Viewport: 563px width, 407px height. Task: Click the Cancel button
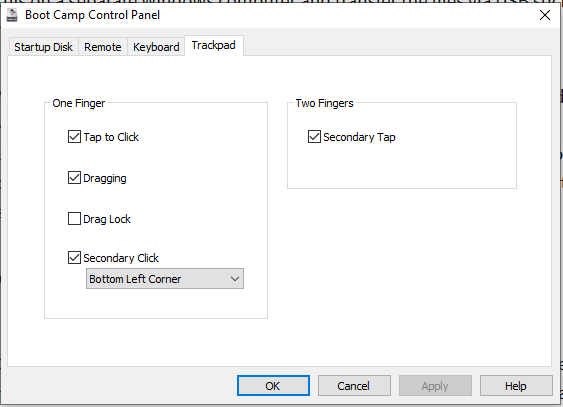(x=354, y=386)
